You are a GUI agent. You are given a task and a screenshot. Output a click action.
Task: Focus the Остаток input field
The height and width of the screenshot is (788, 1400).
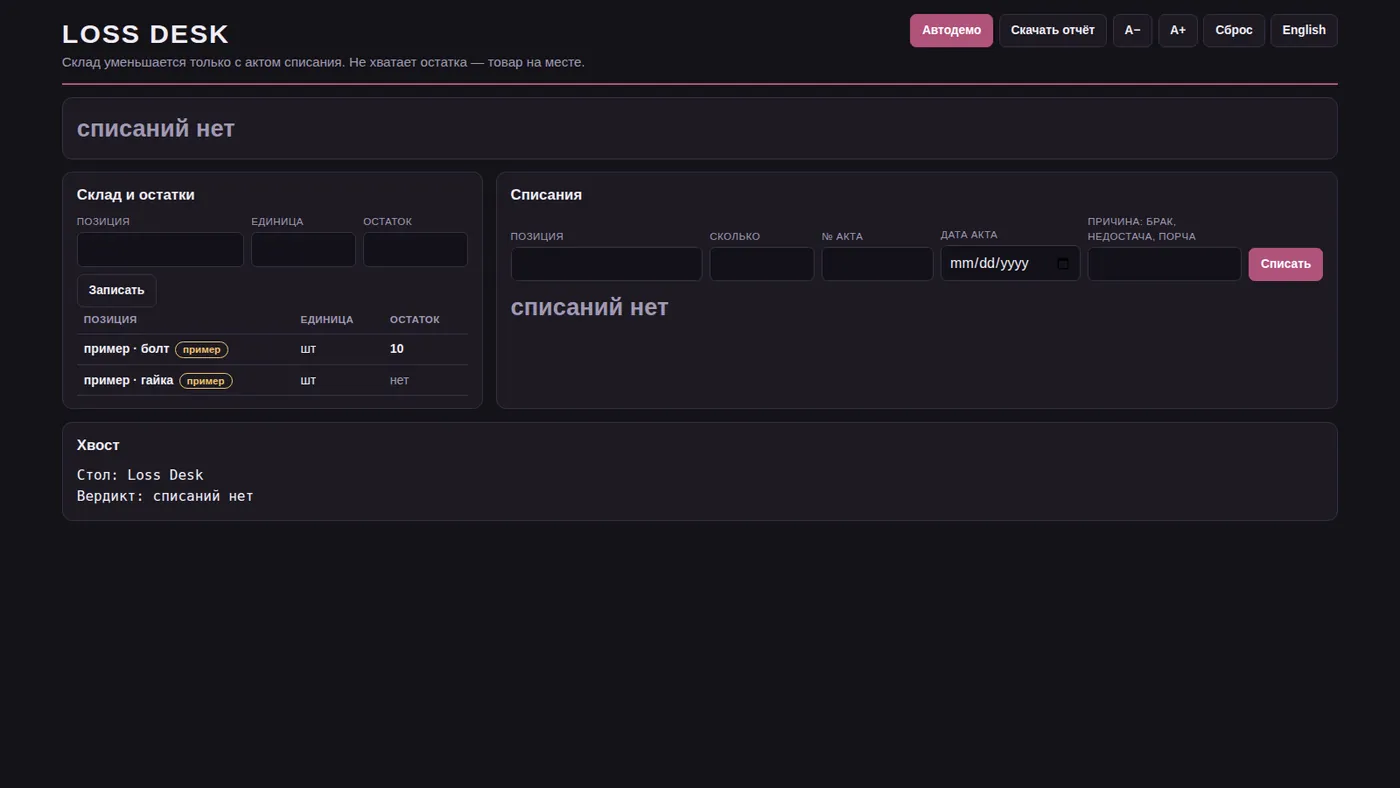pos(415,250)
